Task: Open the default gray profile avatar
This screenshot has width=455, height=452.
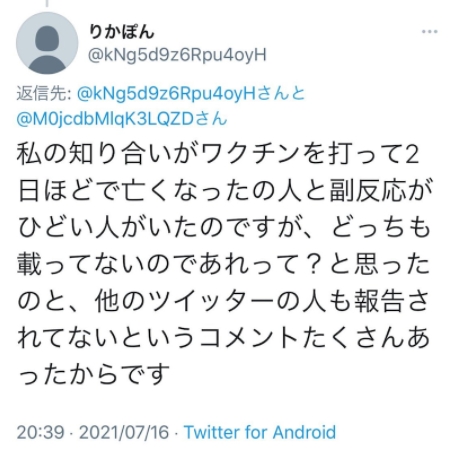Action: coord(47,43)
